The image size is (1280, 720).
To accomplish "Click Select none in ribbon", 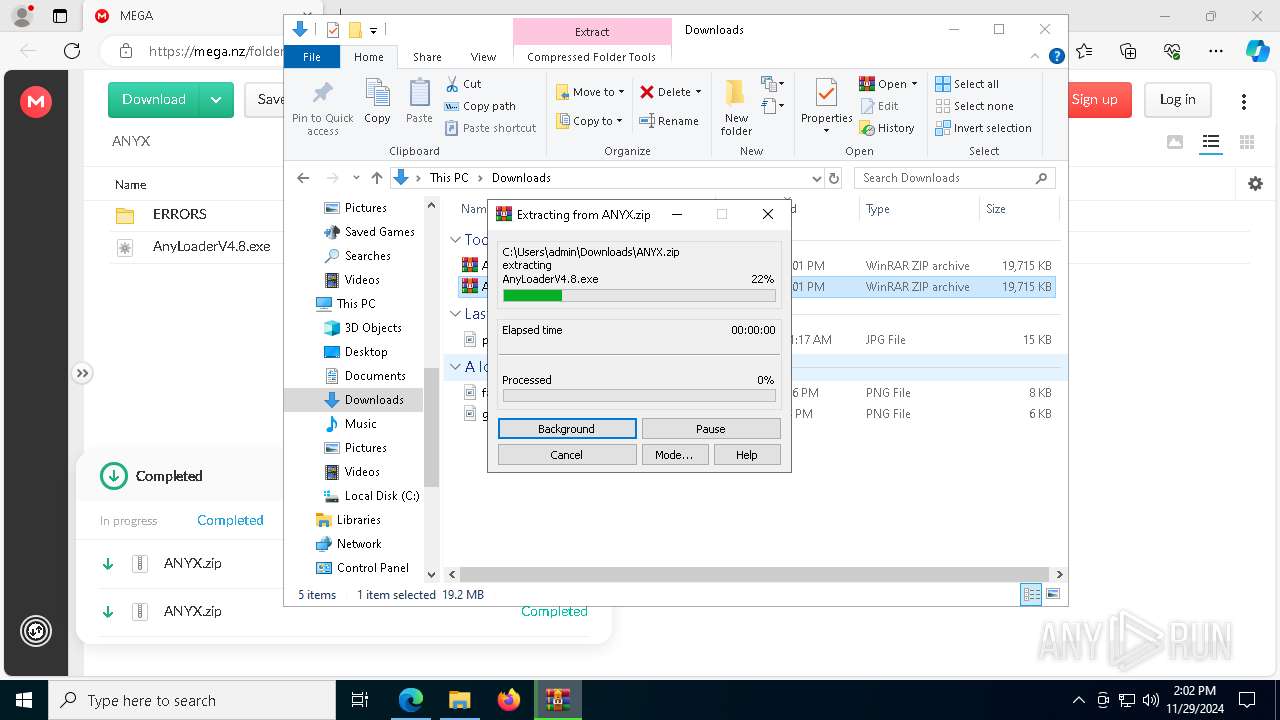I will click(974, 106).
